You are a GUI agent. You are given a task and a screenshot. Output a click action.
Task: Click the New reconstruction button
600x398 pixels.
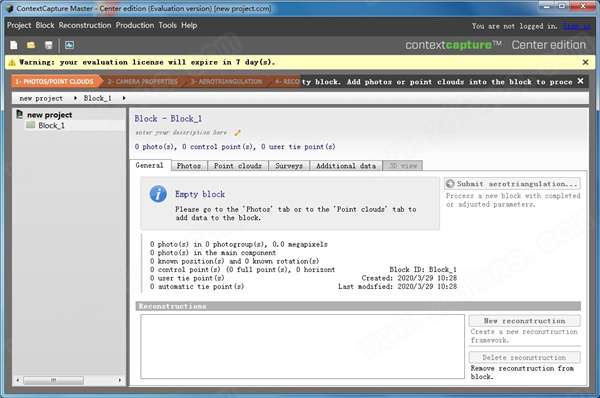525,321
